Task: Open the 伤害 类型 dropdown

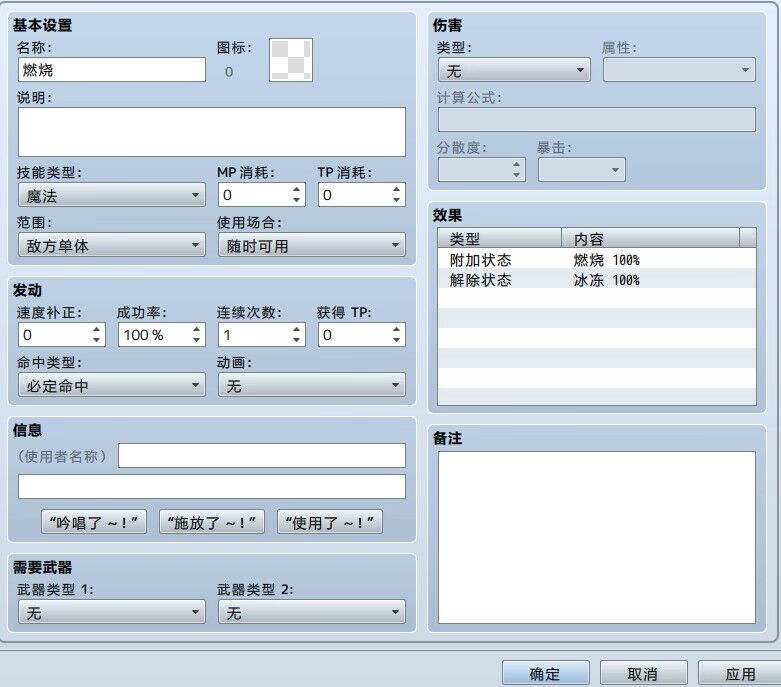Action: pyautogui.click(x=514, y=70)
